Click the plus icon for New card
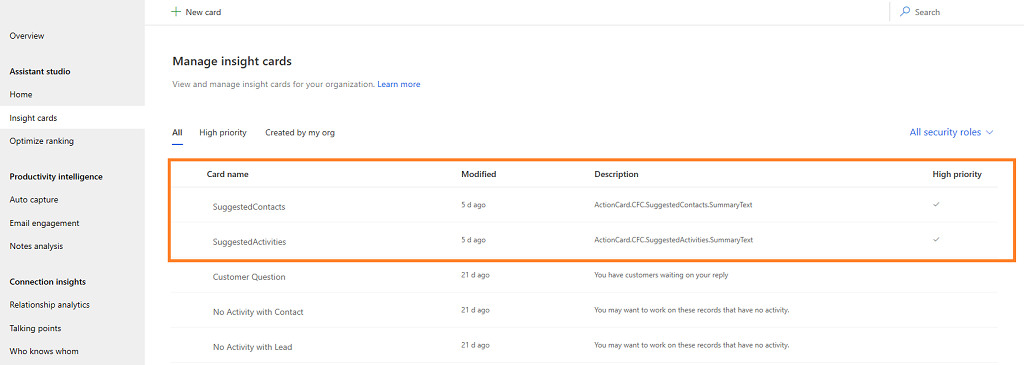The height and width of the screenshot is (365, 1024). [175, 12]
